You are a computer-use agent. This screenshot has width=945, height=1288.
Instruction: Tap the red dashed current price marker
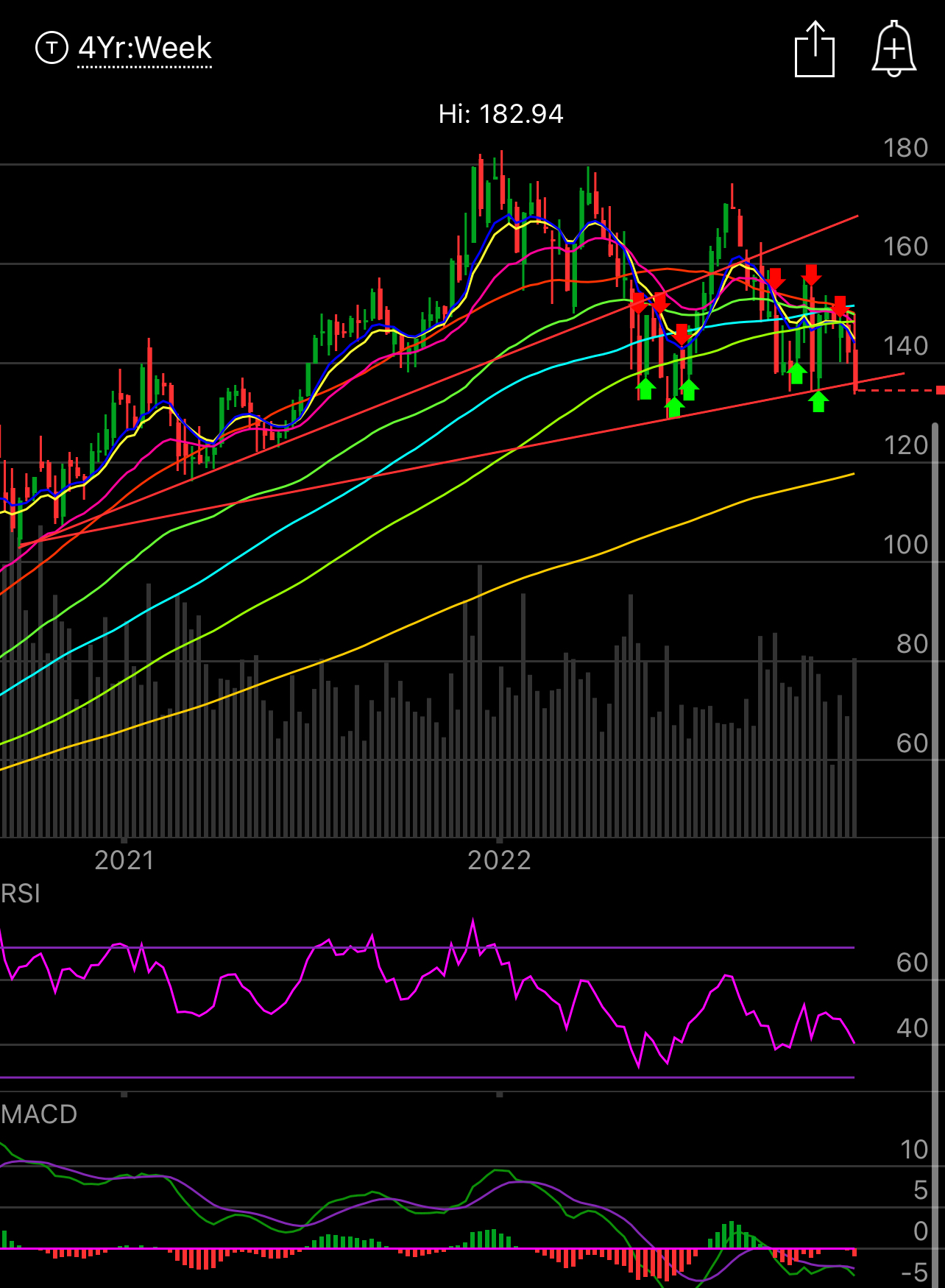click(x=940, y=391)
